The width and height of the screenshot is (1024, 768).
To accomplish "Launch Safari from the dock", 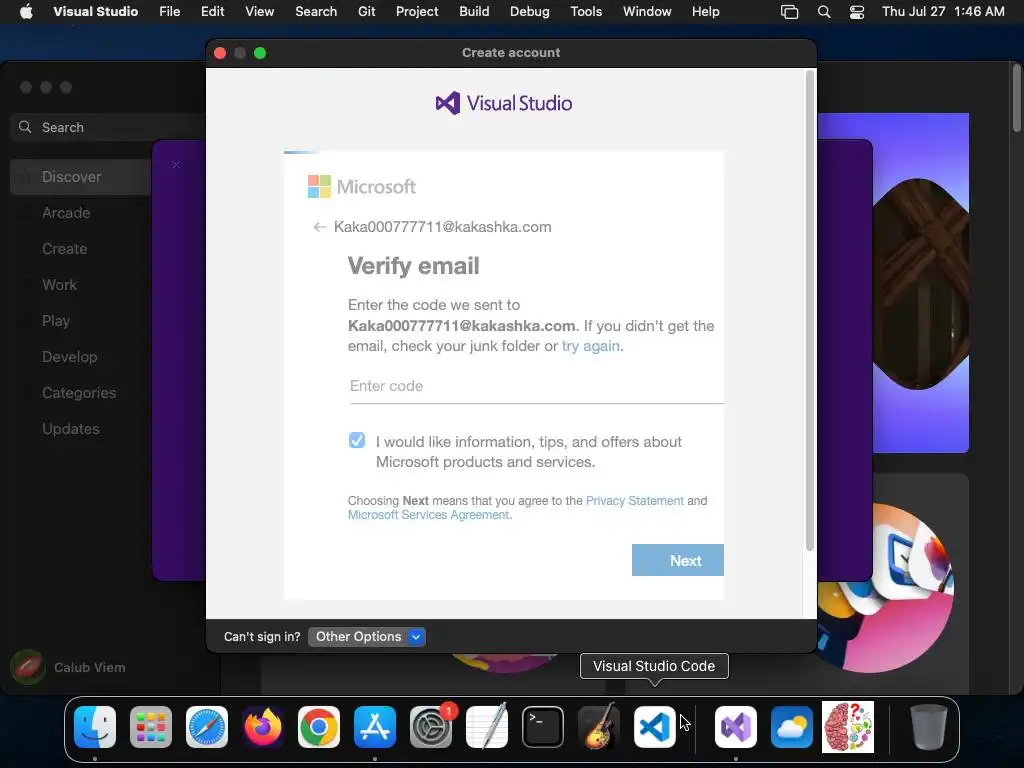I will point(207,727).
